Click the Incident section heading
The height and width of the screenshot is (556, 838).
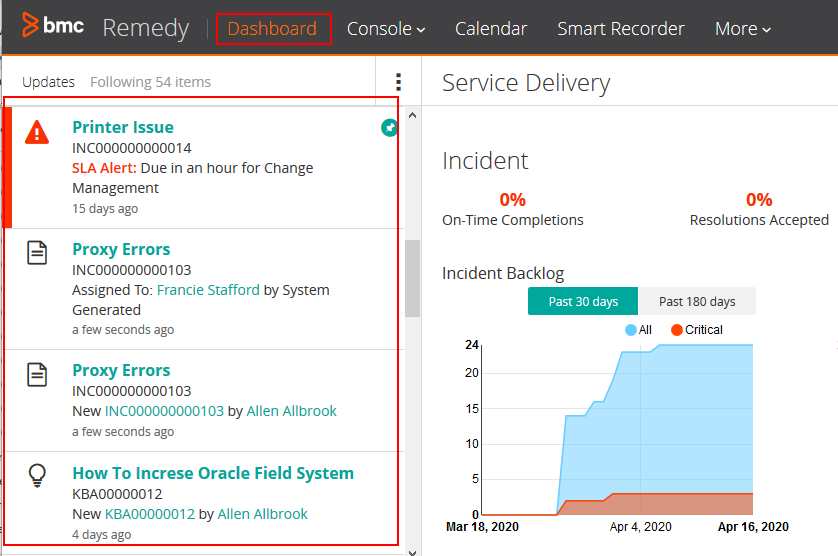tap(485, 160)
